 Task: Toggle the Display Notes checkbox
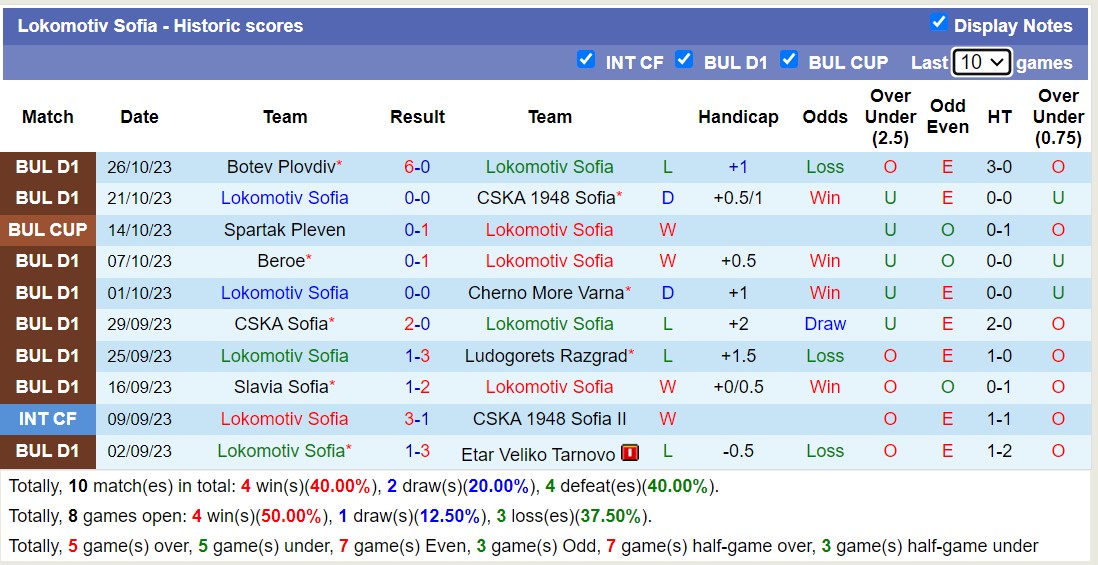pyautogui.click(x=938, y=22)
